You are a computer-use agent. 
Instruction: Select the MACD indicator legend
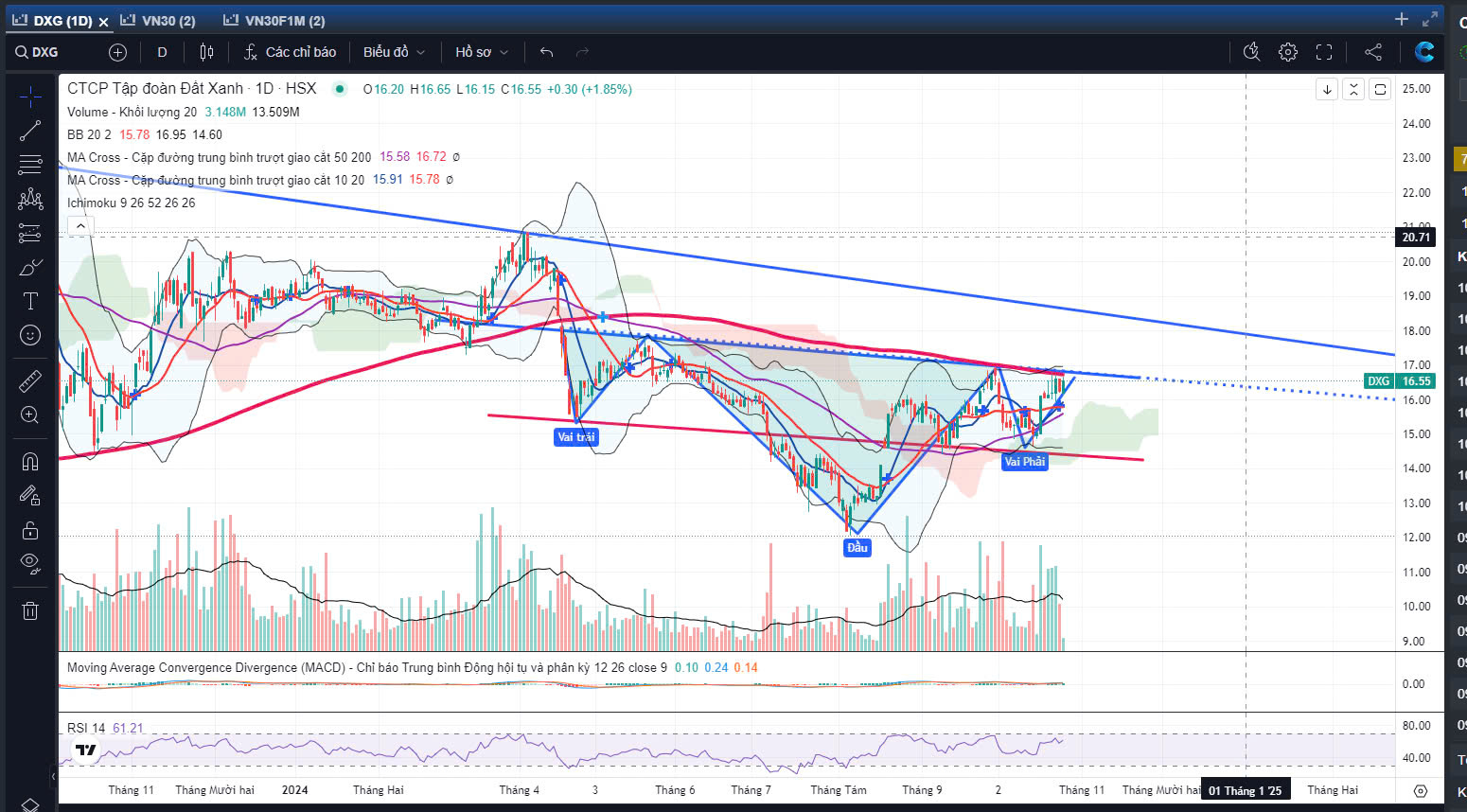367,667
